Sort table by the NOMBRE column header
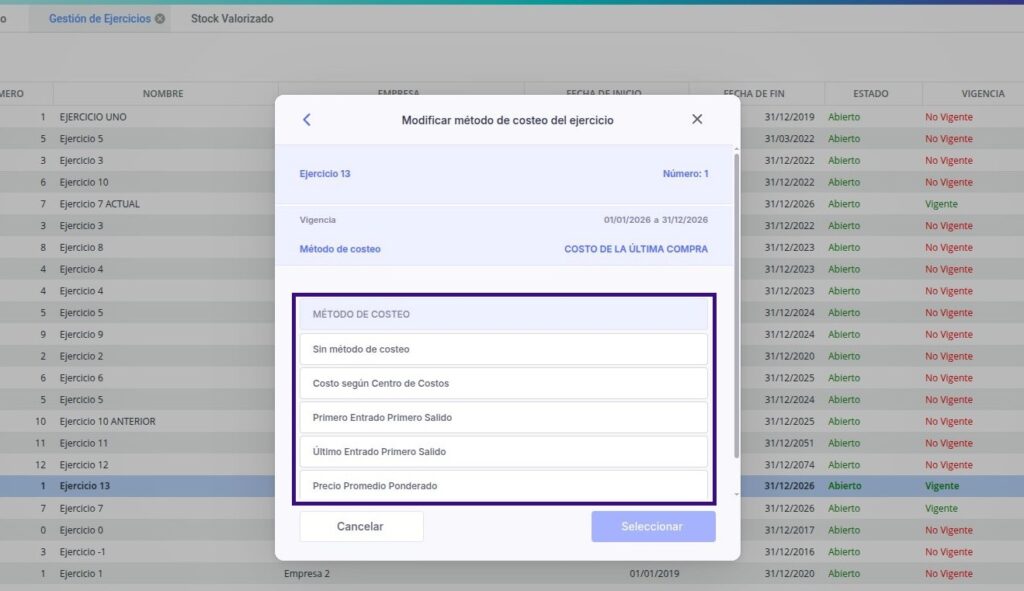This screenshot has height=591, width=1024. pyautogui.click(x=163, y=94)
